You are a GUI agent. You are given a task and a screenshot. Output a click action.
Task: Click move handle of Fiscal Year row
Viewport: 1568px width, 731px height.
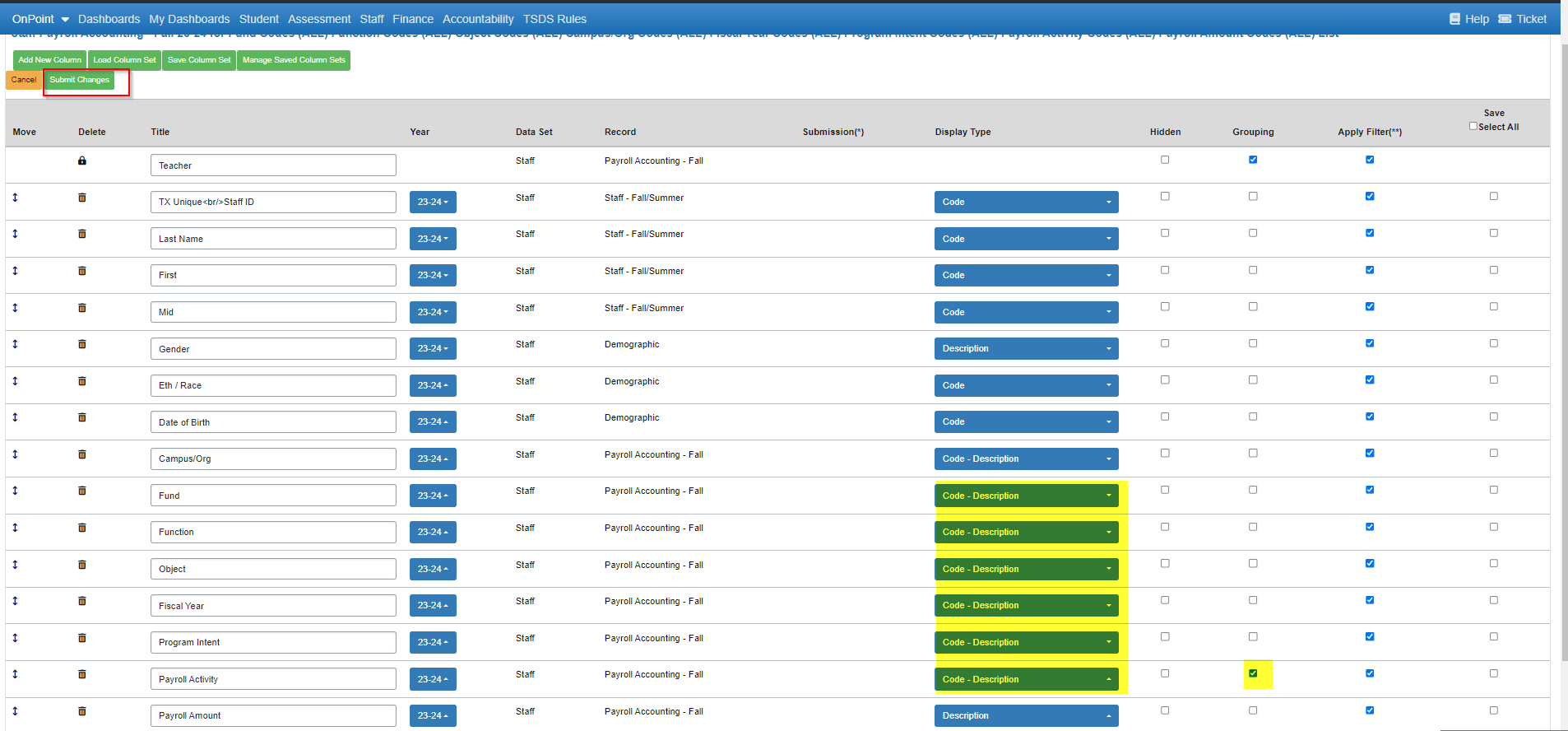[x=15, y=601]
